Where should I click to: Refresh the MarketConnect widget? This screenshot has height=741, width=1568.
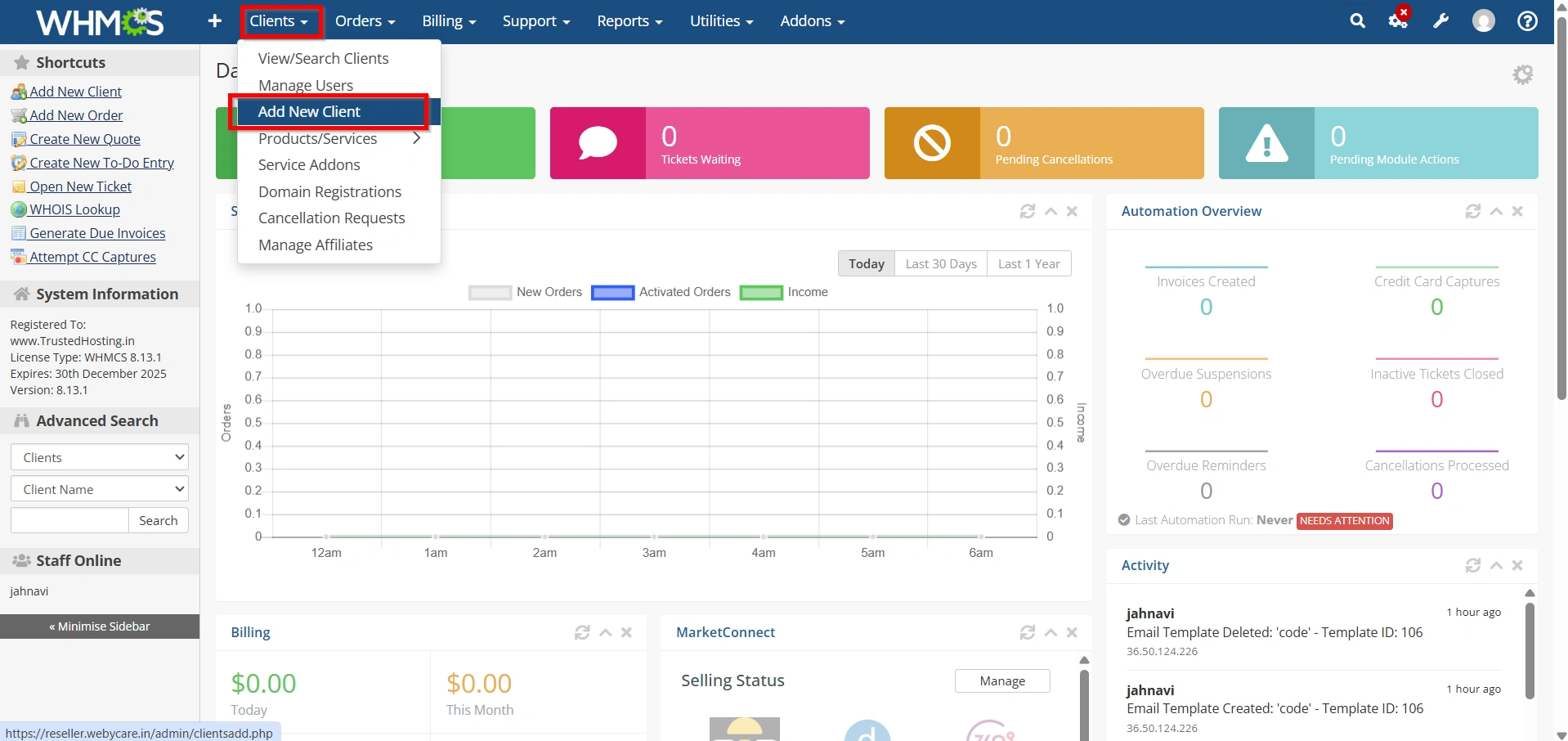1028,632
